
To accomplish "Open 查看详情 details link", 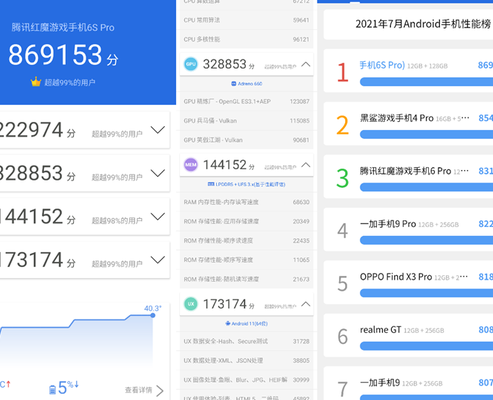I will [138, 390].
